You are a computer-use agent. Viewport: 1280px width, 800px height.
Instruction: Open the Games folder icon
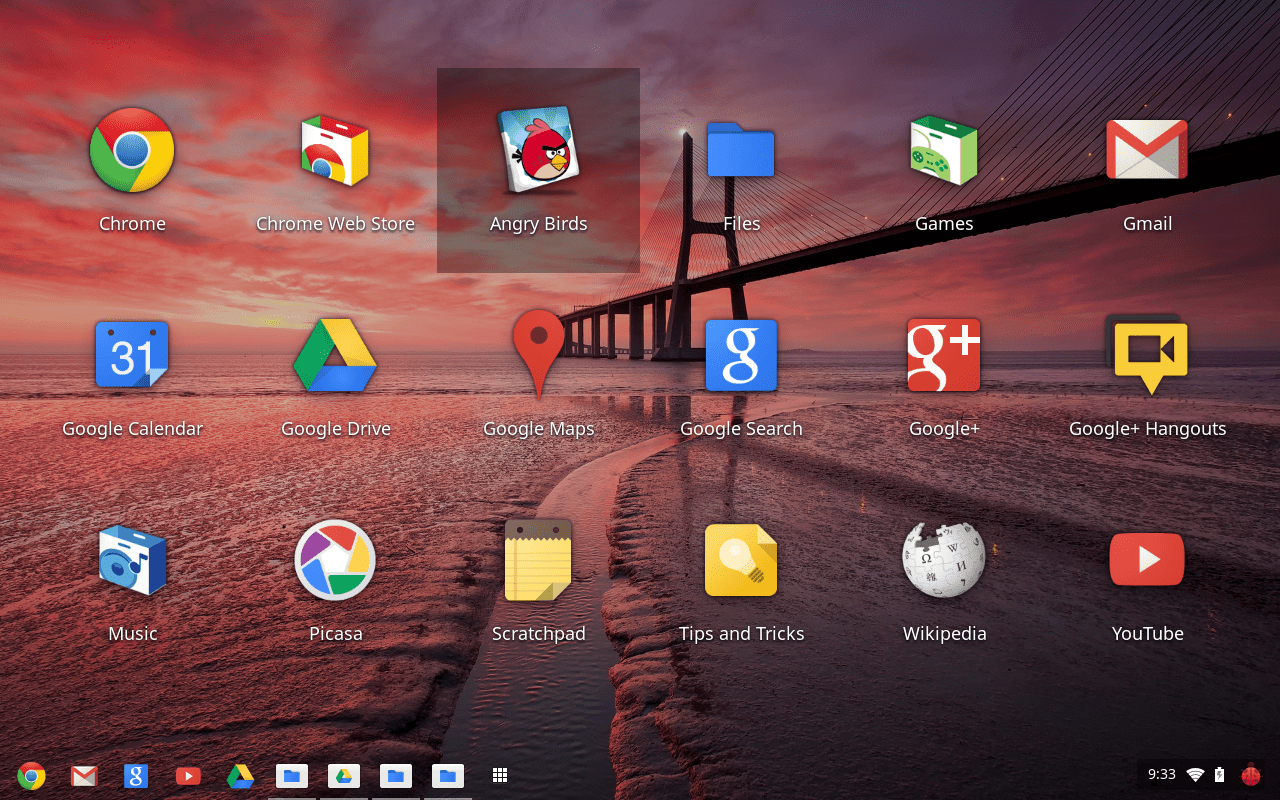[943, 150]
